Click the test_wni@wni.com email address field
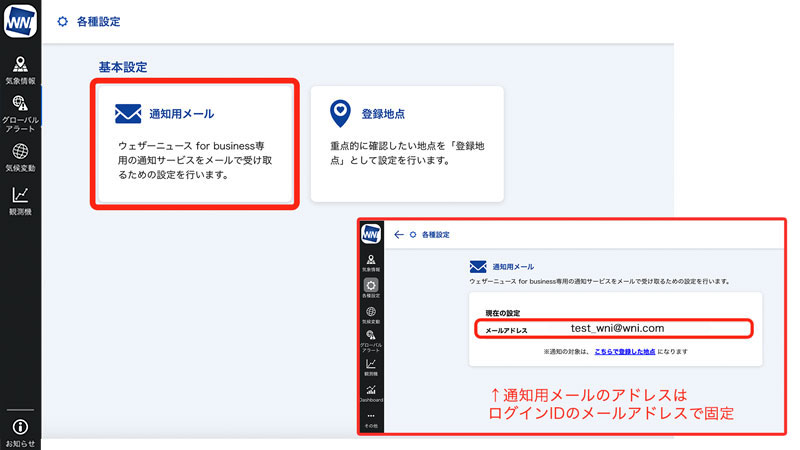 (x=616, y=328)
